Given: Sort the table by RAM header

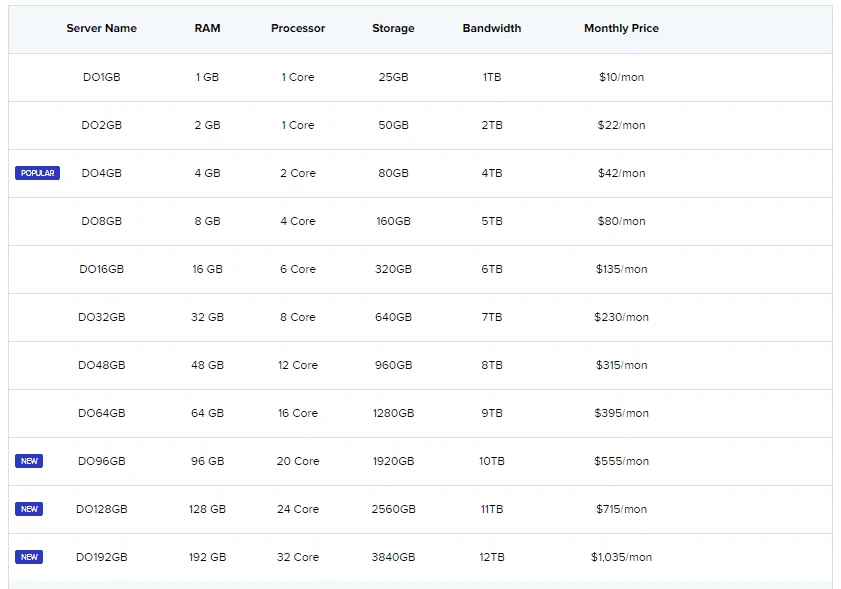Looking at the screenshot, I should click(207, 28).
